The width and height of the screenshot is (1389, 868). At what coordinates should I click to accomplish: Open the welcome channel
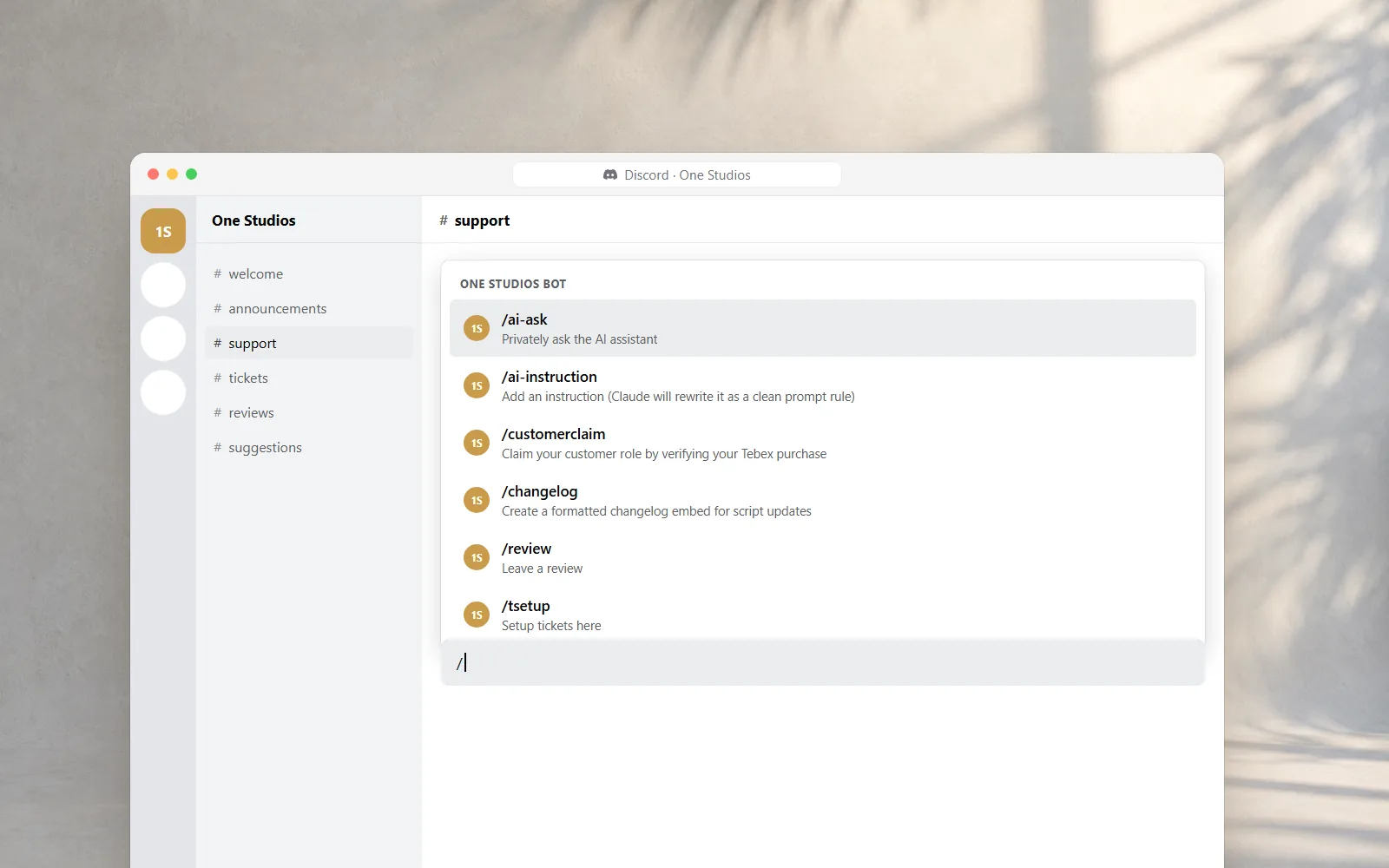click(309, 273)
